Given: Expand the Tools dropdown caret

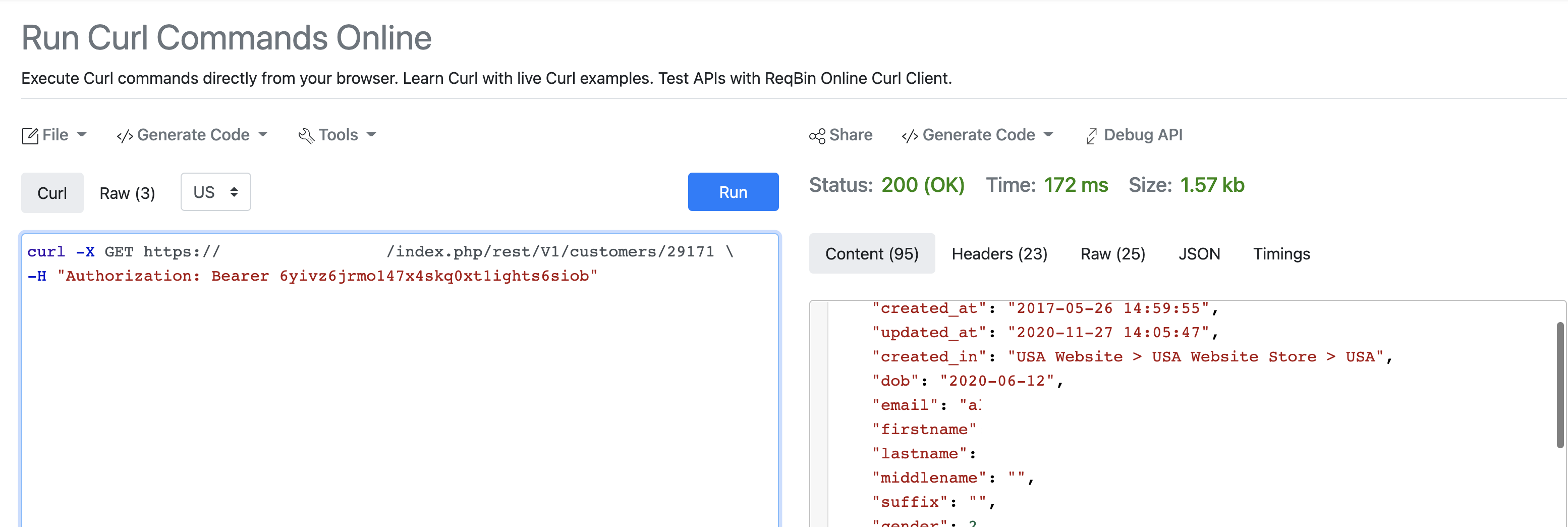Looking at the screenshot, I should coord(371,135).
